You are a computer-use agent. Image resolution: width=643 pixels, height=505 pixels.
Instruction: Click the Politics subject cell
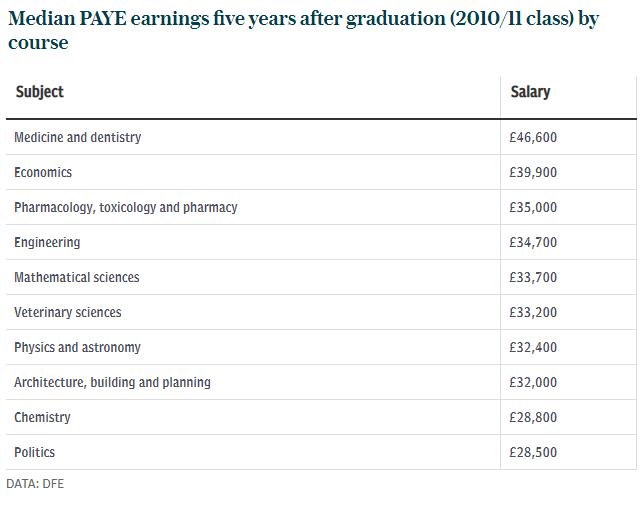click(35, 452)
